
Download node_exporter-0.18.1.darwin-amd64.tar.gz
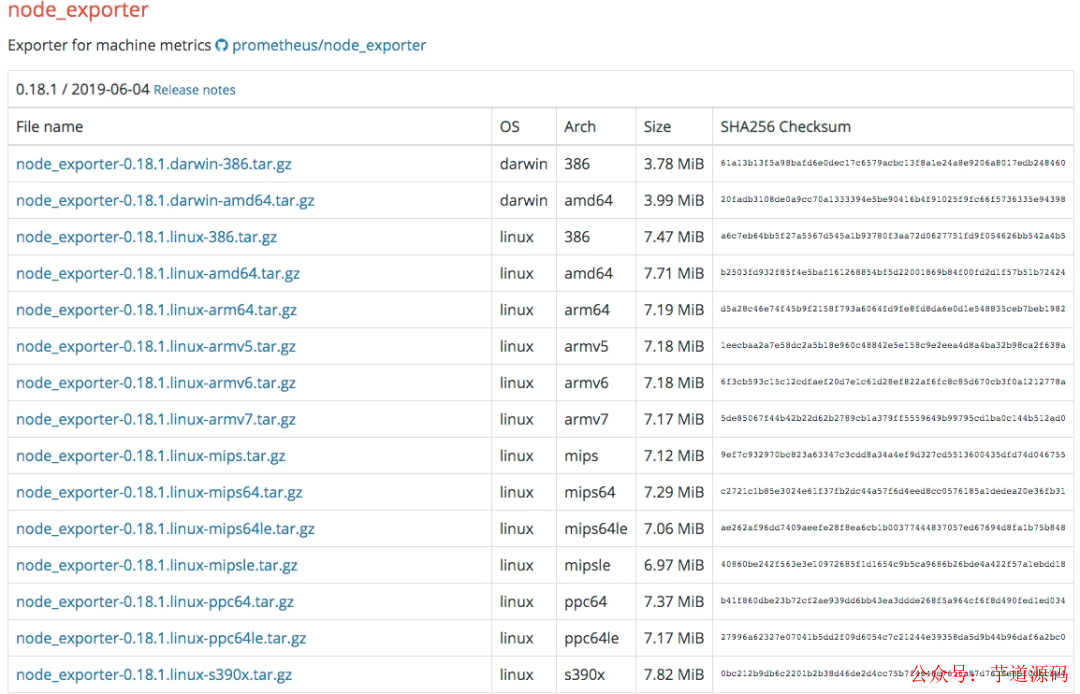point(165,200)
